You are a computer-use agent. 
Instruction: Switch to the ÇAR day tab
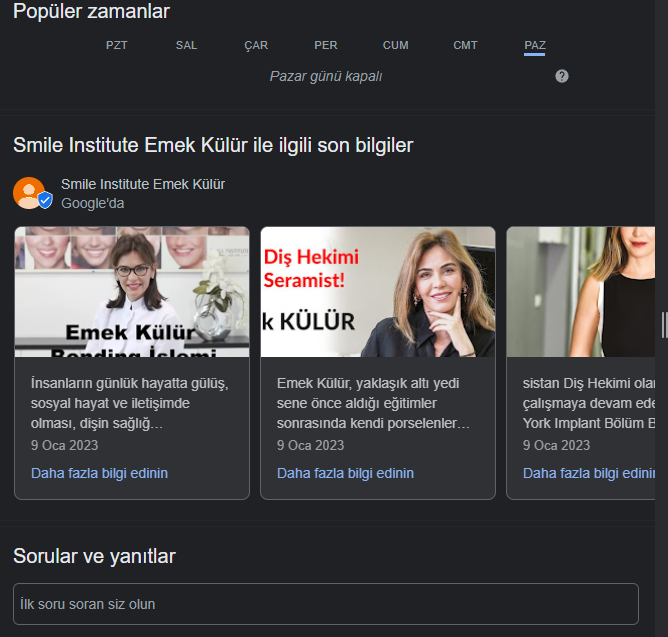coord(256,45)
